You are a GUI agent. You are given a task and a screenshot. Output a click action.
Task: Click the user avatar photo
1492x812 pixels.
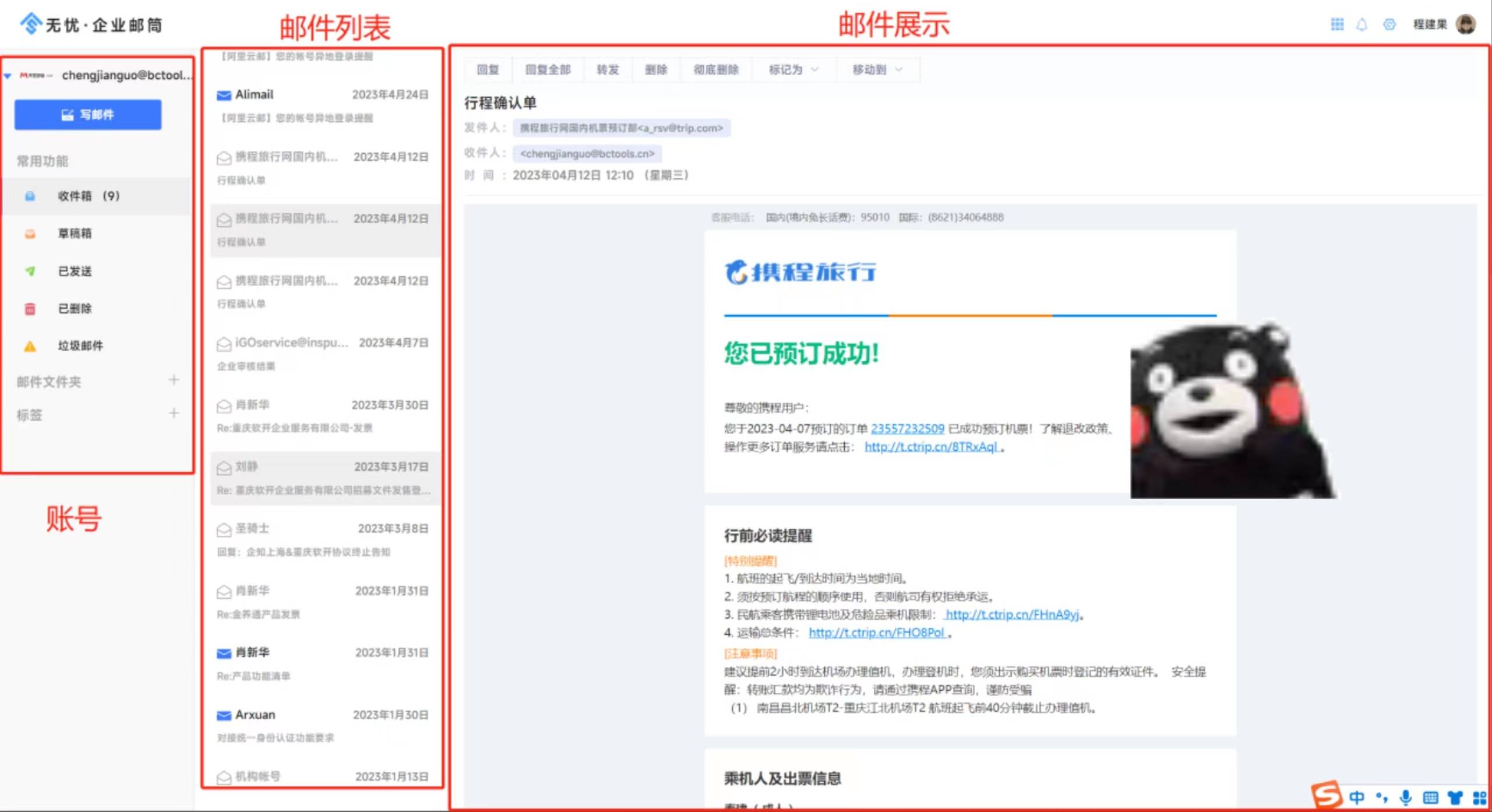click(x=1465, y=24)
